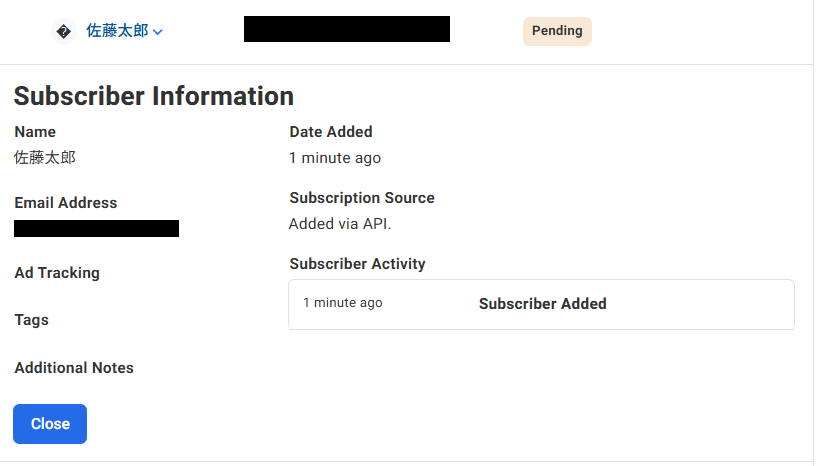Click the Tags label

[x=31, y=320]
